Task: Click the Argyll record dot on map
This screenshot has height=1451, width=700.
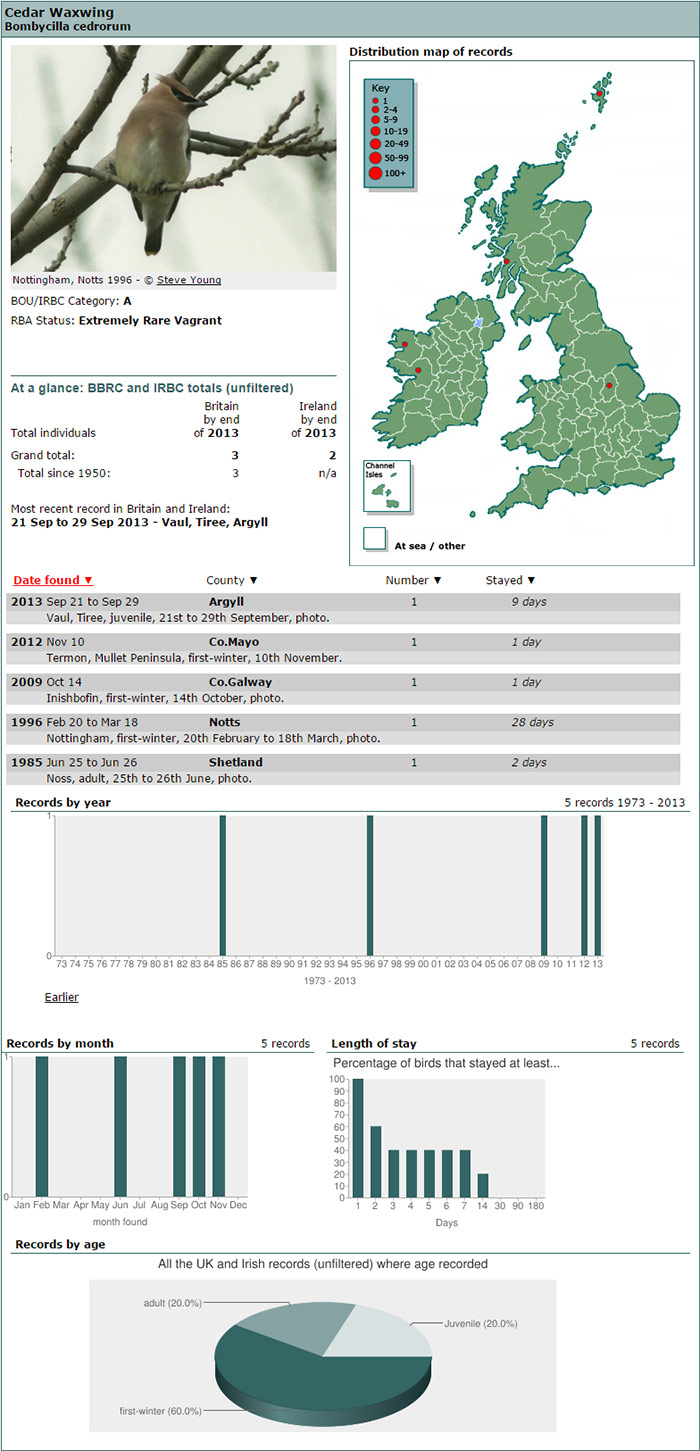Action: (x=507, y=261)
